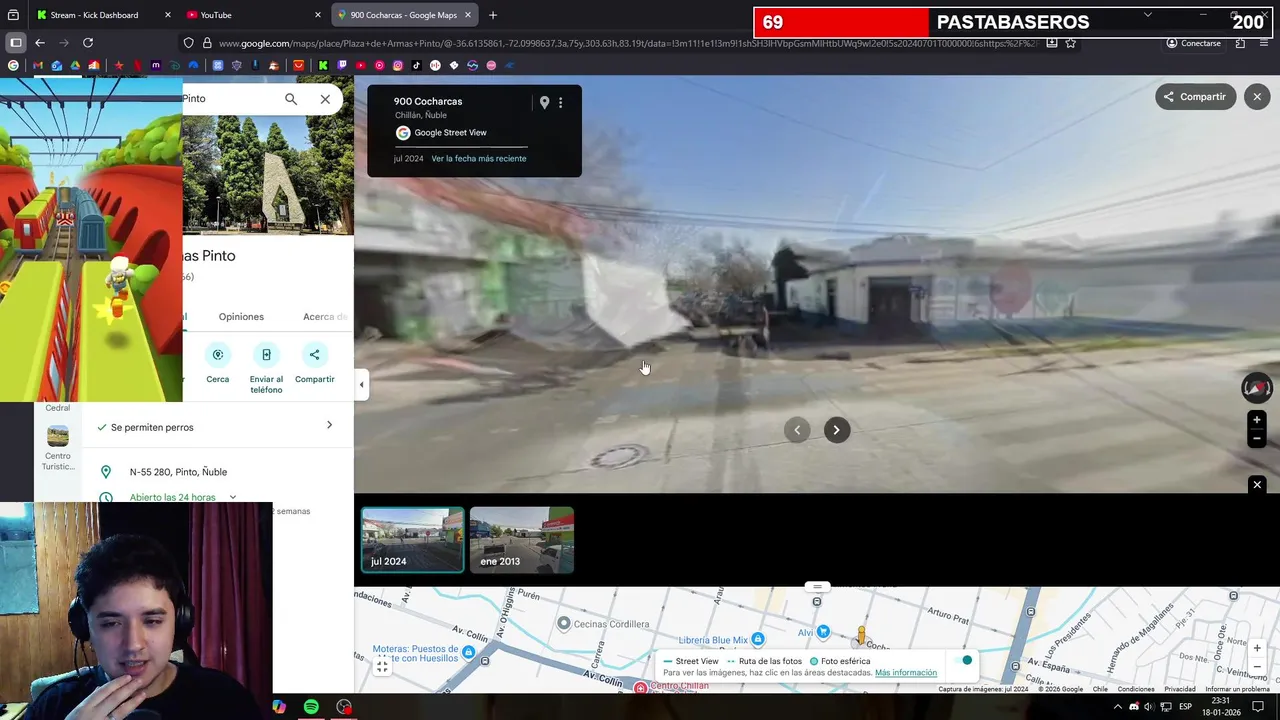Close Street View with the round X
The height and width of the screenshot is (720, 1280).
[1257, 97]
